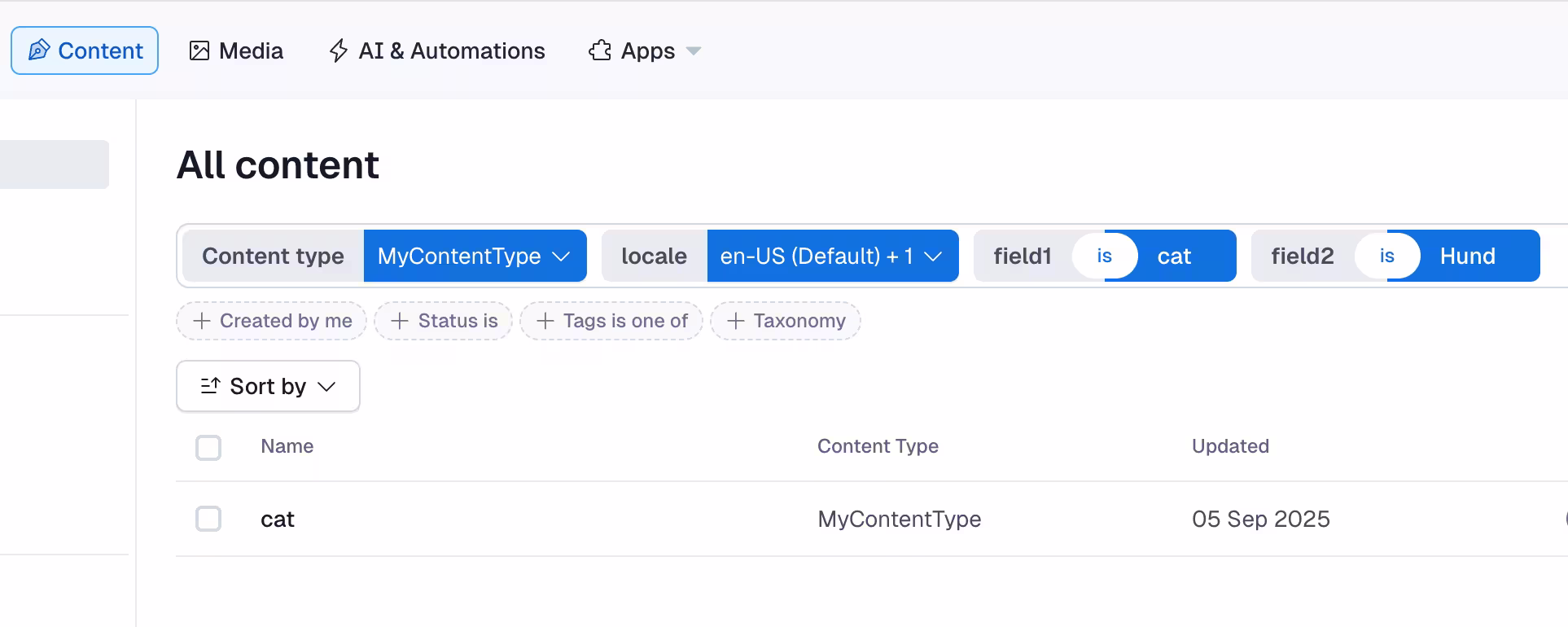
Task: Open AI & Automations tab
Action: click(x=437, y=50)
